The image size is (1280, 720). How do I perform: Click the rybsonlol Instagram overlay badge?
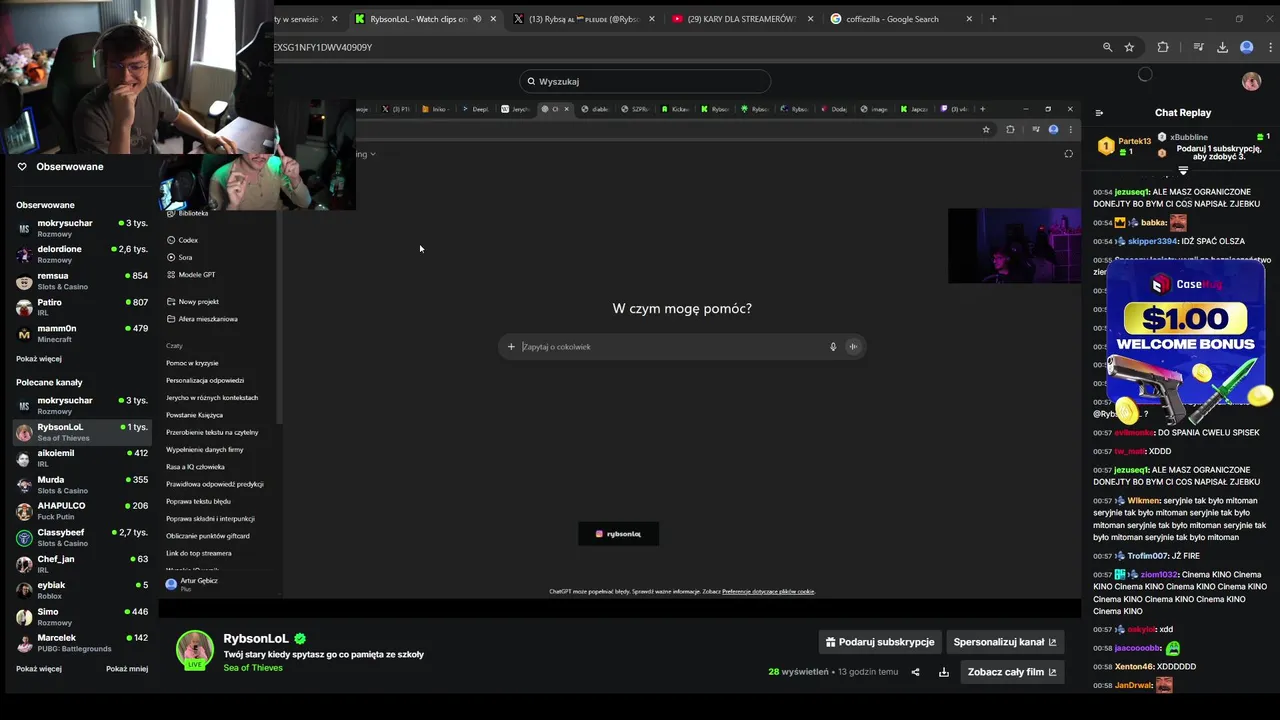click(x=618, y=534)
